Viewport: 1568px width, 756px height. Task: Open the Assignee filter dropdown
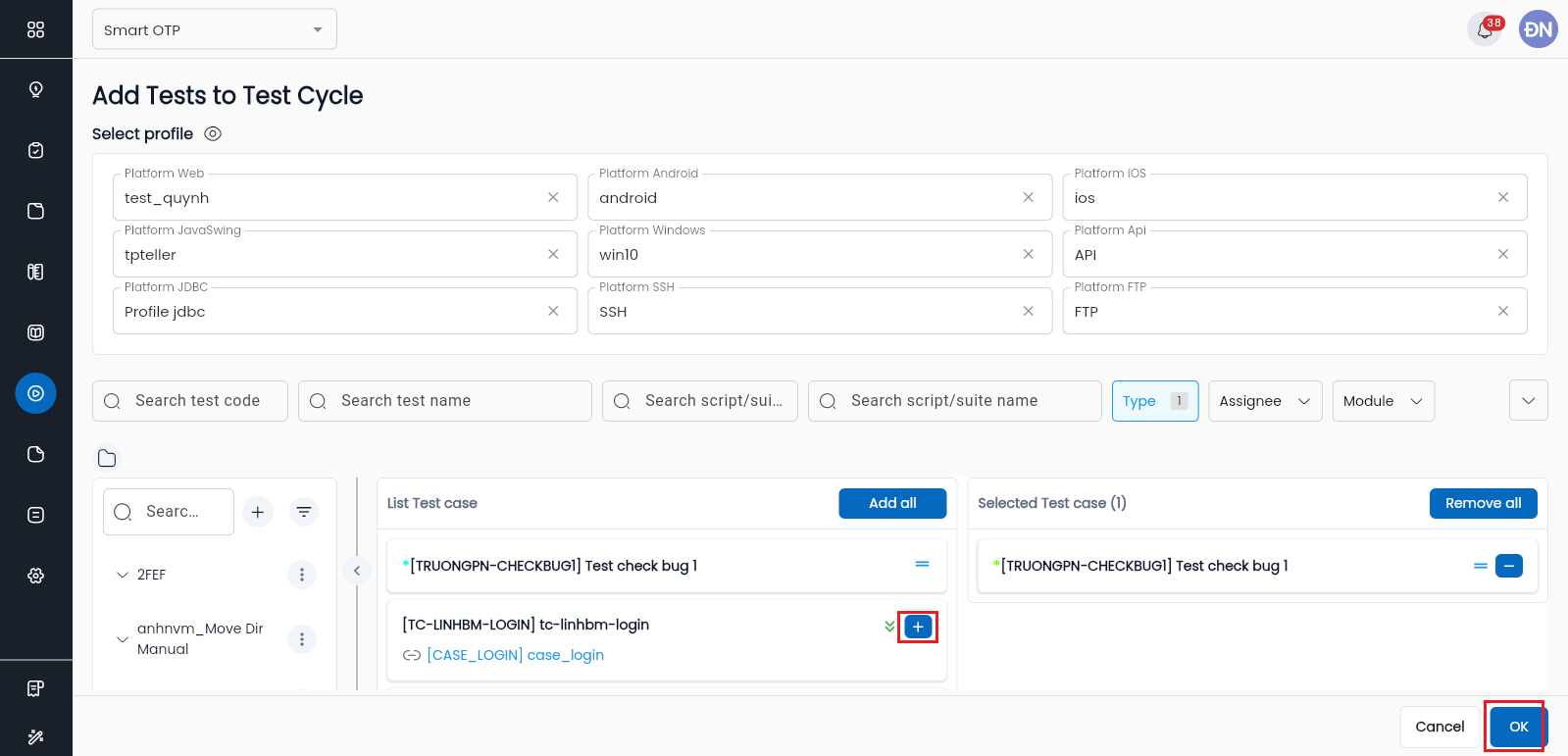pyautogui.click(x=1265, y=401)
